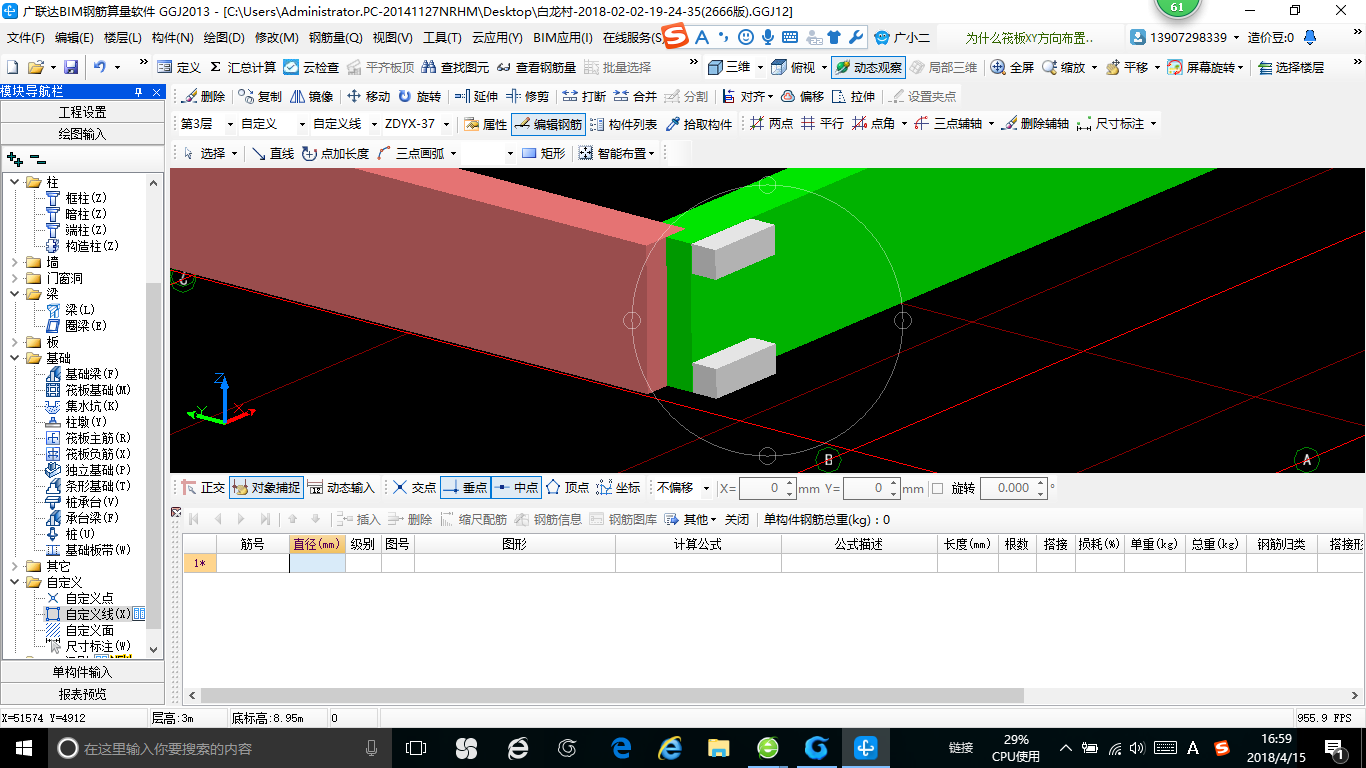The height and width of the screenshot is (768, 1366).
Task: Click 全屏 full screen view
Action: [1012, 67]
